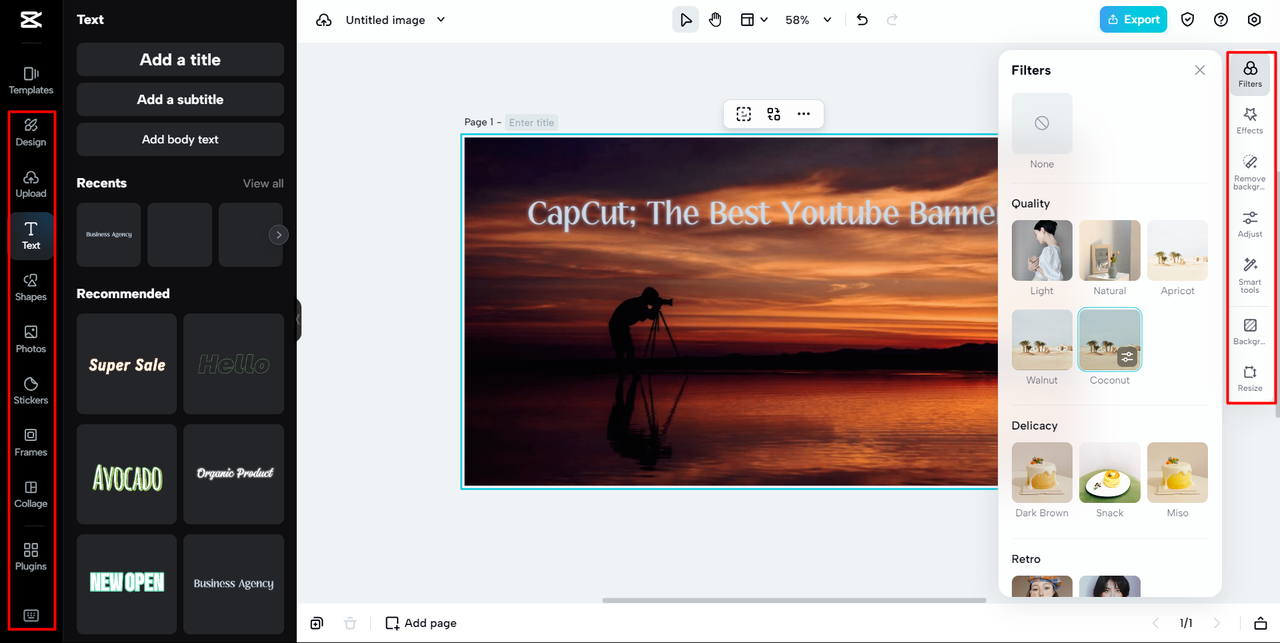The height and width of the screenshot is (643, 1280).
Task: Open the Collage panel
Action: [x=31, y=494]
